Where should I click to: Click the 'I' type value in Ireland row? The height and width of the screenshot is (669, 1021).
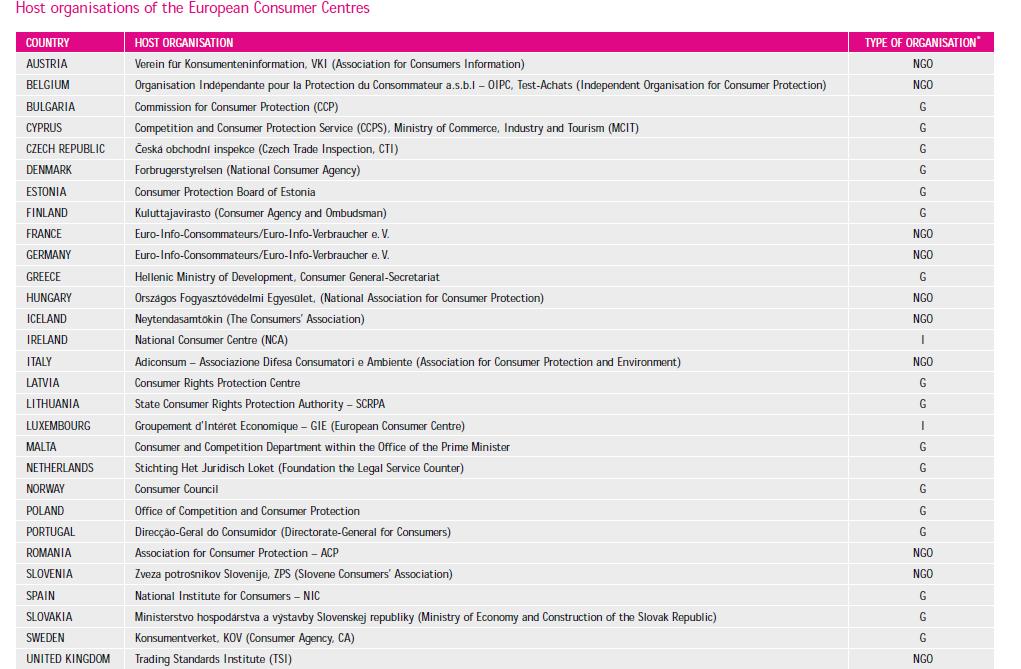coord(923,340)
